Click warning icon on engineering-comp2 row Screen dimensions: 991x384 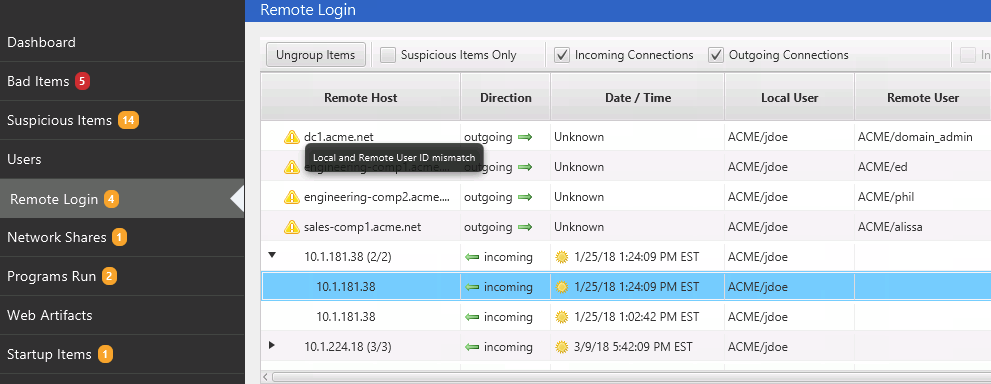291,197
